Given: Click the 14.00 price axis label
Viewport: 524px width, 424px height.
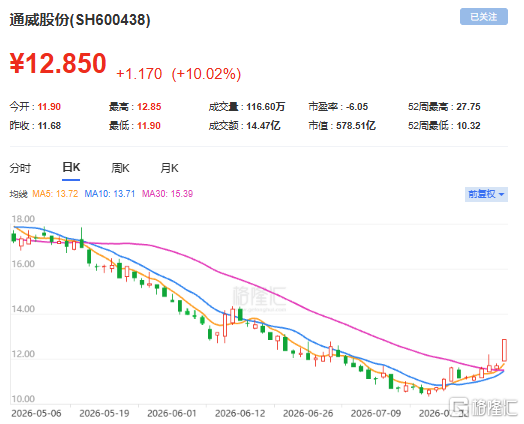Looking at the screenshot, I should coord(23,309).
